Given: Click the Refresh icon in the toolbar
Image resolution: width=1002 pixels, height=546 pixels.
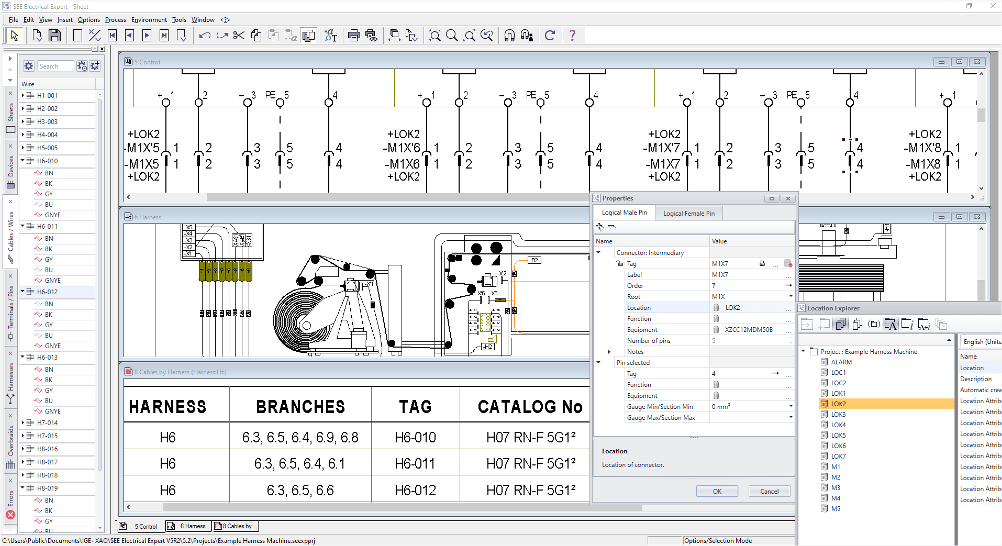Looking at the screenshot, I should pyautogui.click(x=549, y=35).
